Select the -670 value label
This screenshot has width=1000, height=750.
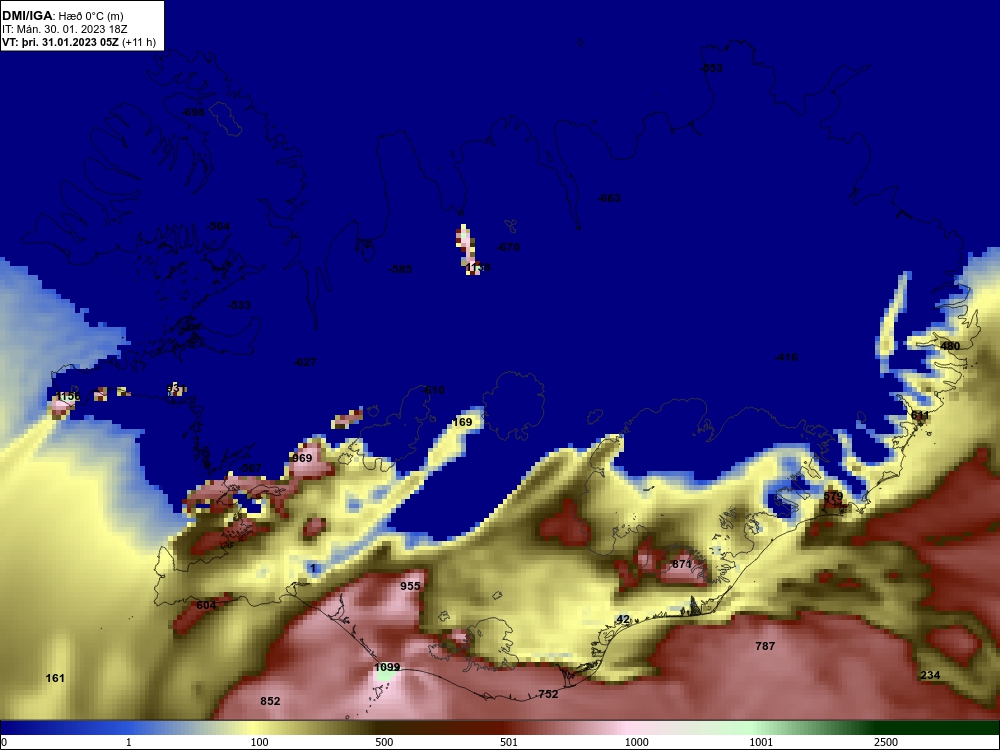(x=508, y=247)
